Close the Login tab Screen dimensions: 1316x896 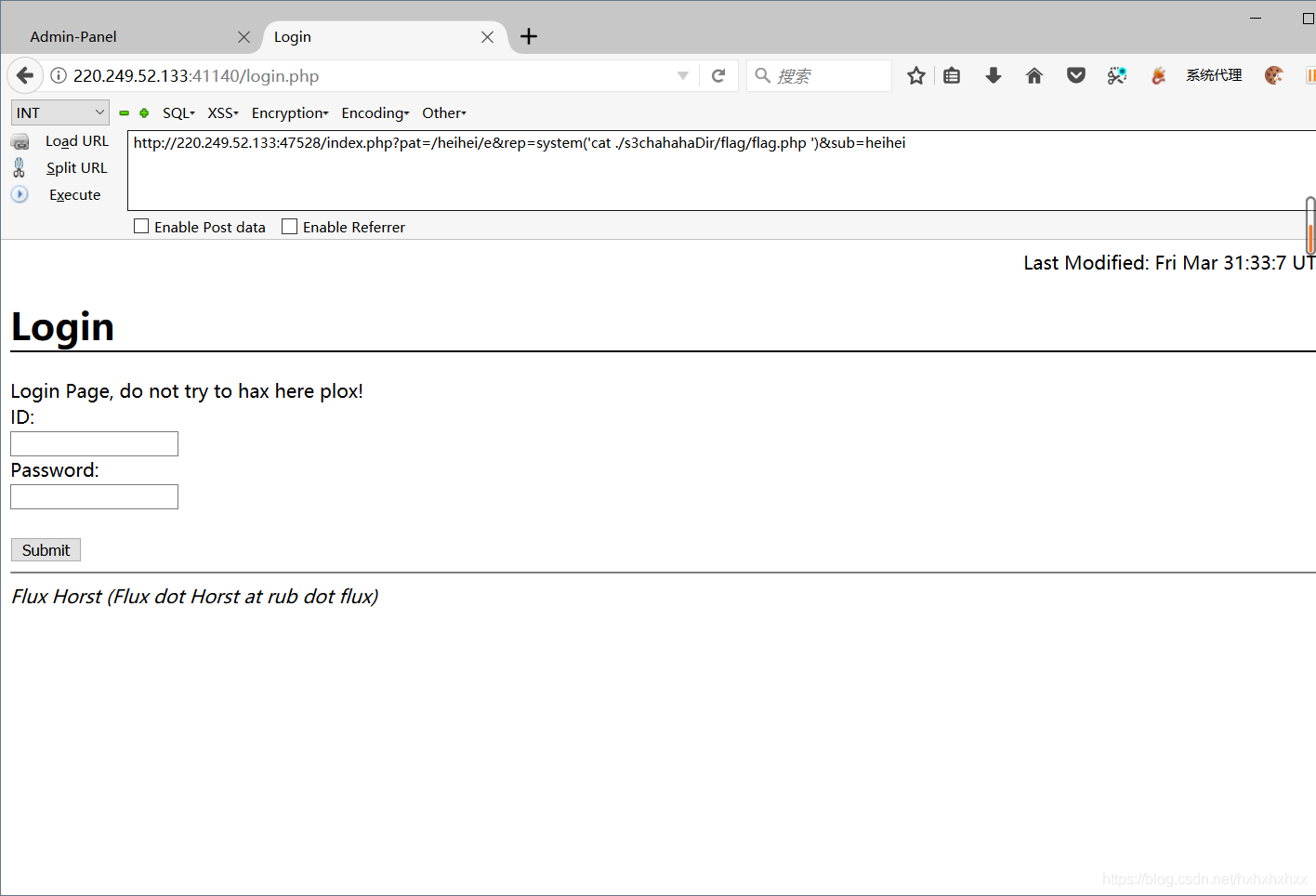487,37
